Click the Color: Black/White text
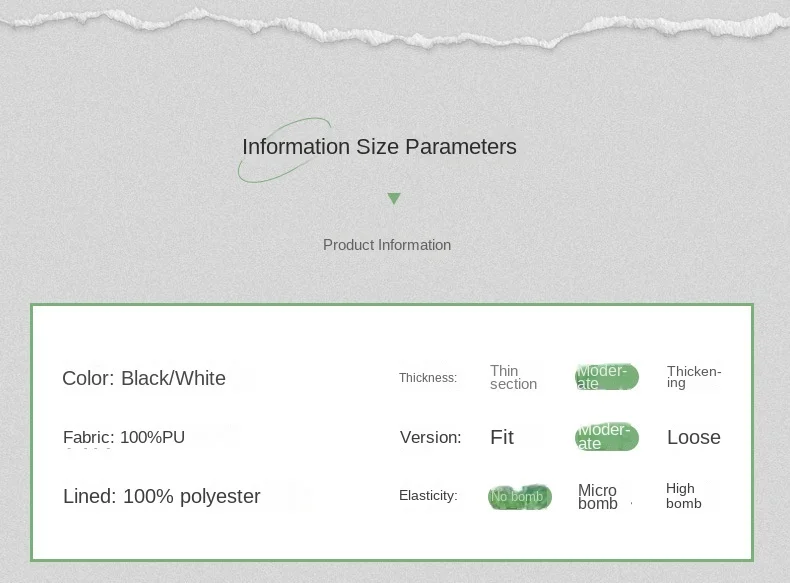The width and height of the screenshot is (790, 583). pos(144,378)
